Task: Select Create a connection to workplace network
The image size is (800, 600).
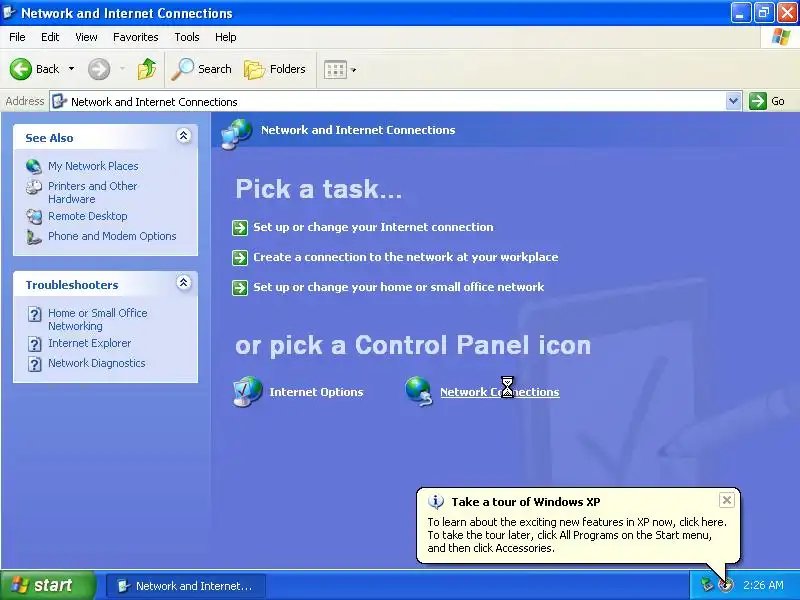Action: point(406,257)
